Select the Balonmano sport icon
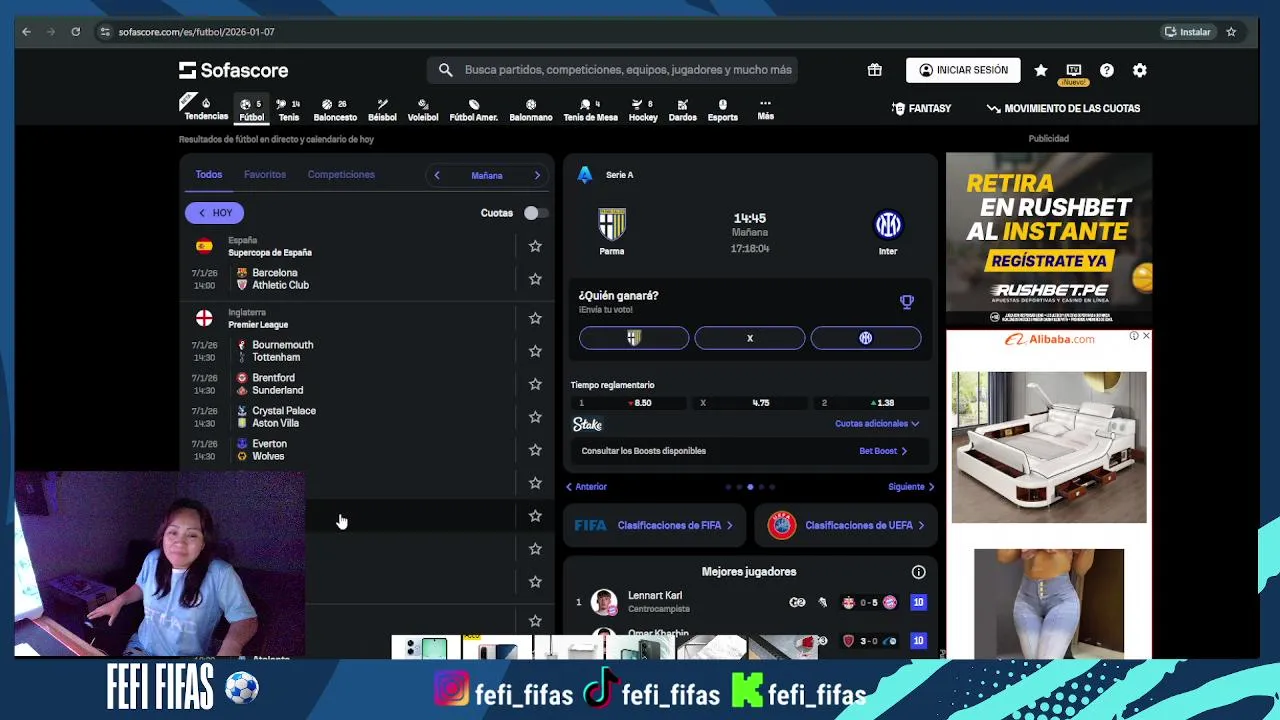The height and width of the screenshot is (720, 1280). pyautogui.click(x=531, y=109)
